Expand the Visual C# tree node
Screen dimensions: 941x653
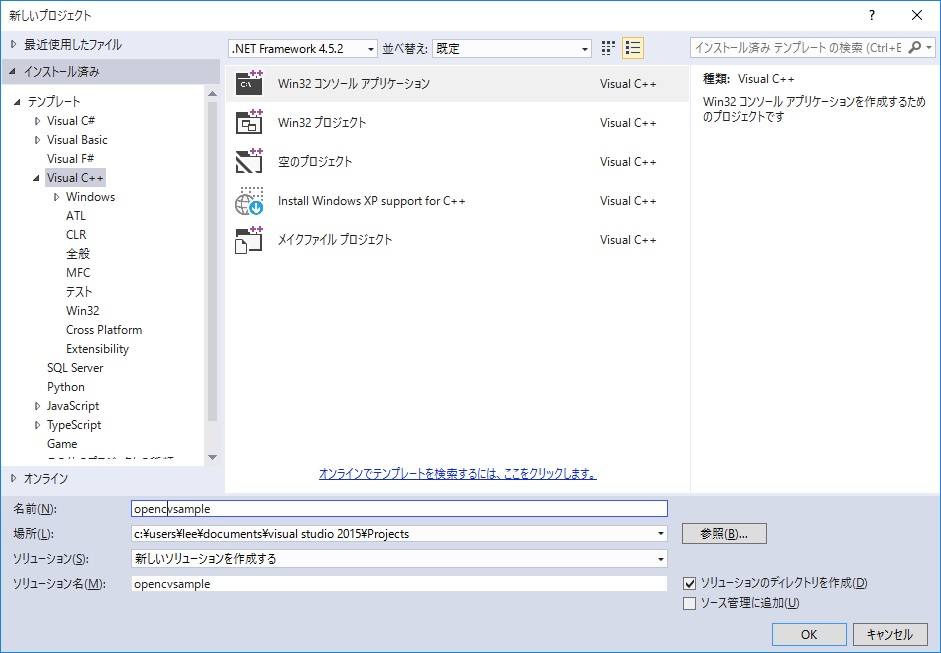pos(37,121)
